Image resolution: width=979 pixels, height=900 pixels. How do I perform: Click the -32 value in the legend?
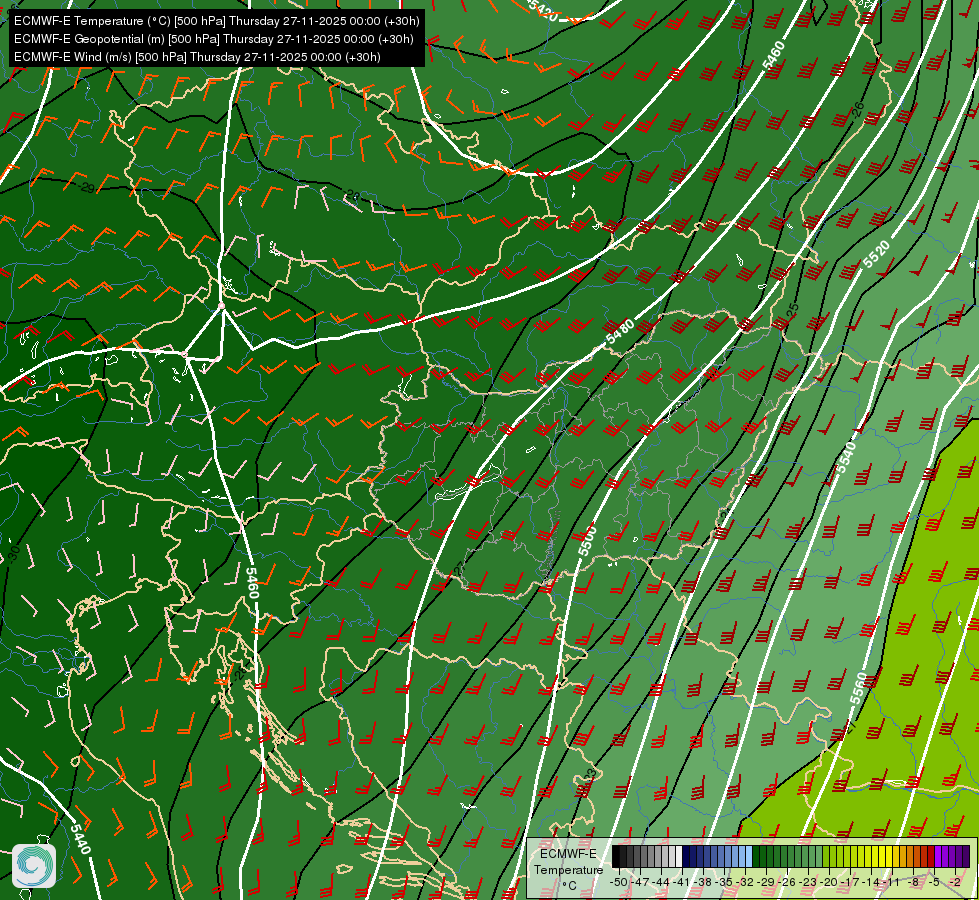click(745, 882)
